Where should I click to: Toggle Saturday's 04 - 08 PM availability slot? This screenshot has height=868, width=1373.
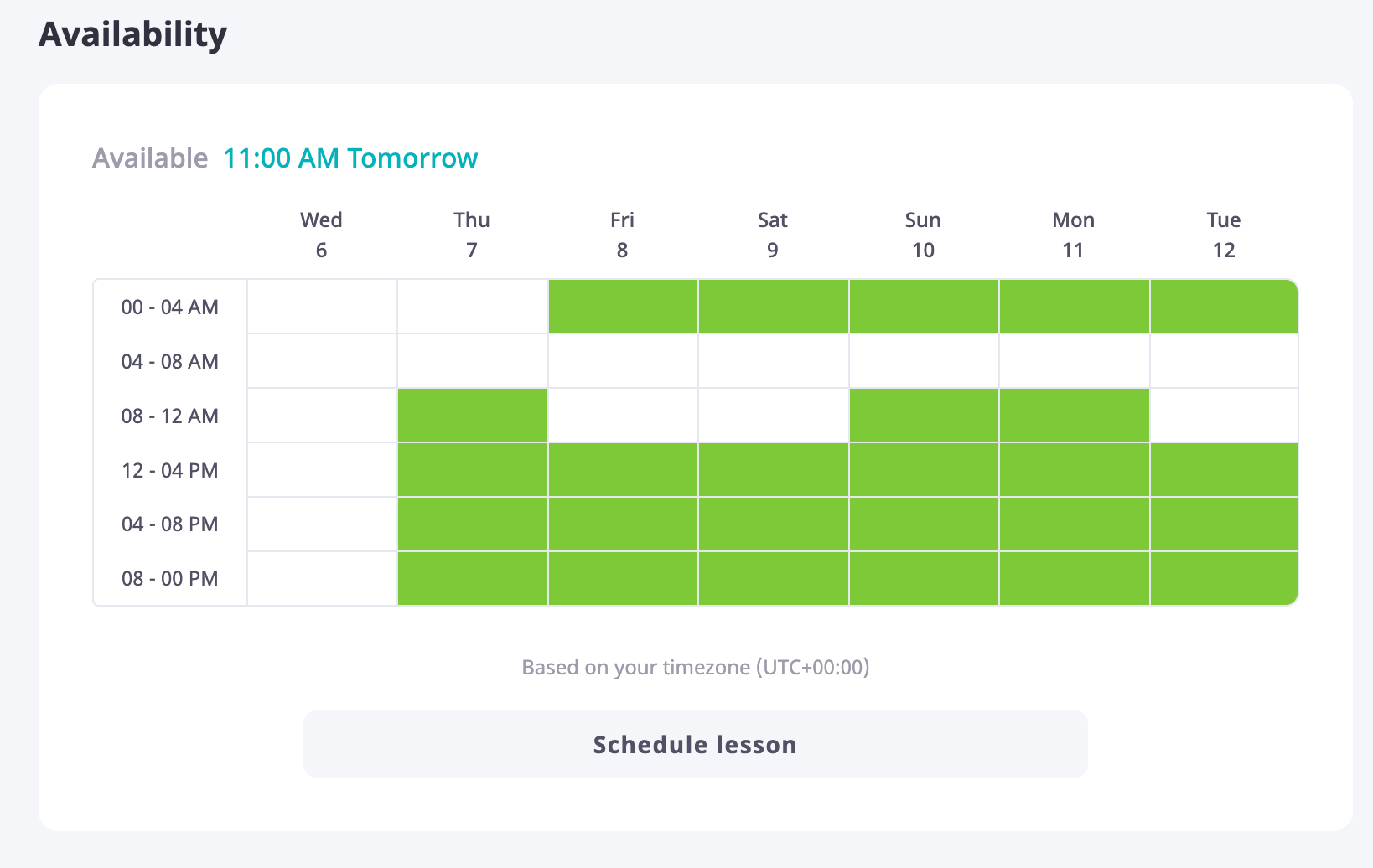tap(772, 524)
